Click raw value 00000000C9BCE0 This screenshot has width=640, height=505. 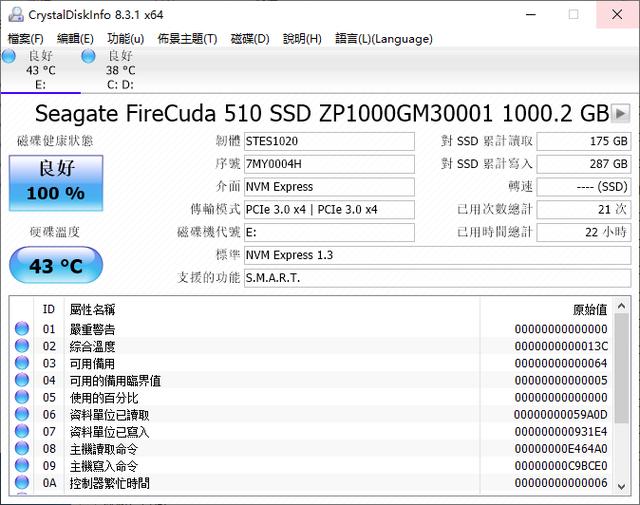[561, 466]
